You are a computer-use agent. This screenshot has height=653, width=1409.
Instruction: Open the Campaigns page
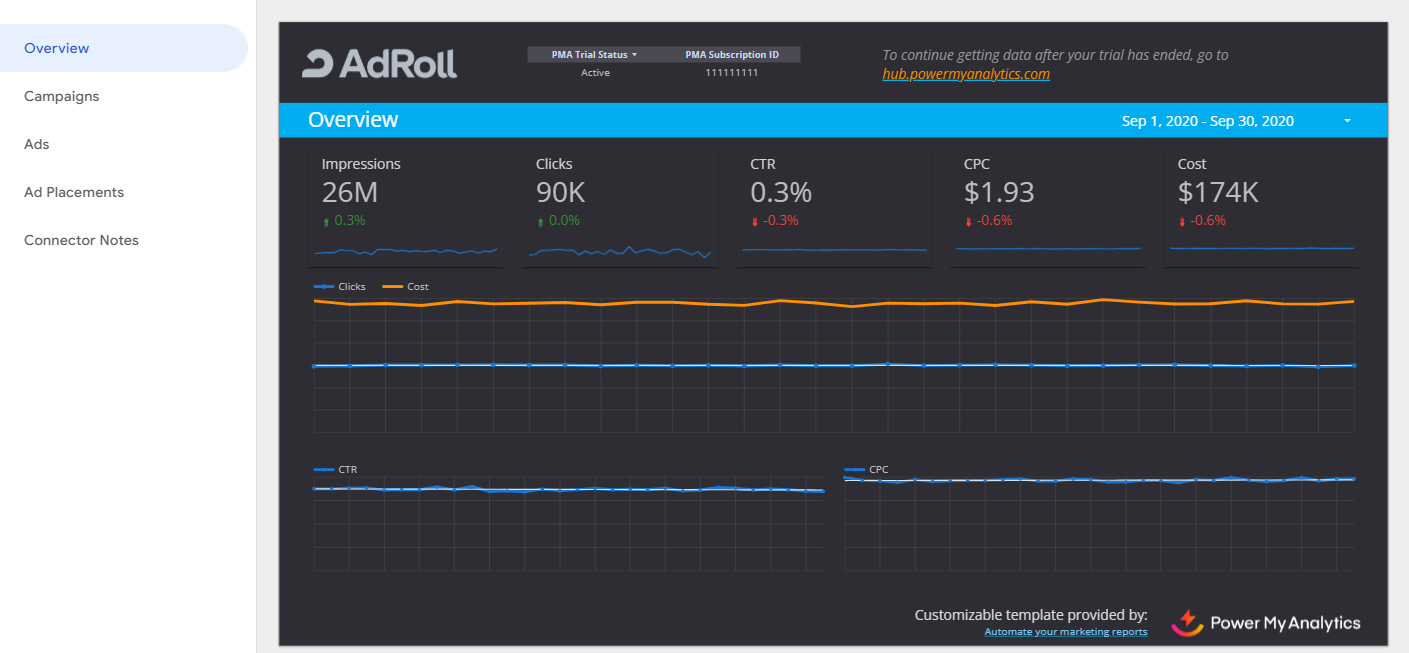point(61,96)
